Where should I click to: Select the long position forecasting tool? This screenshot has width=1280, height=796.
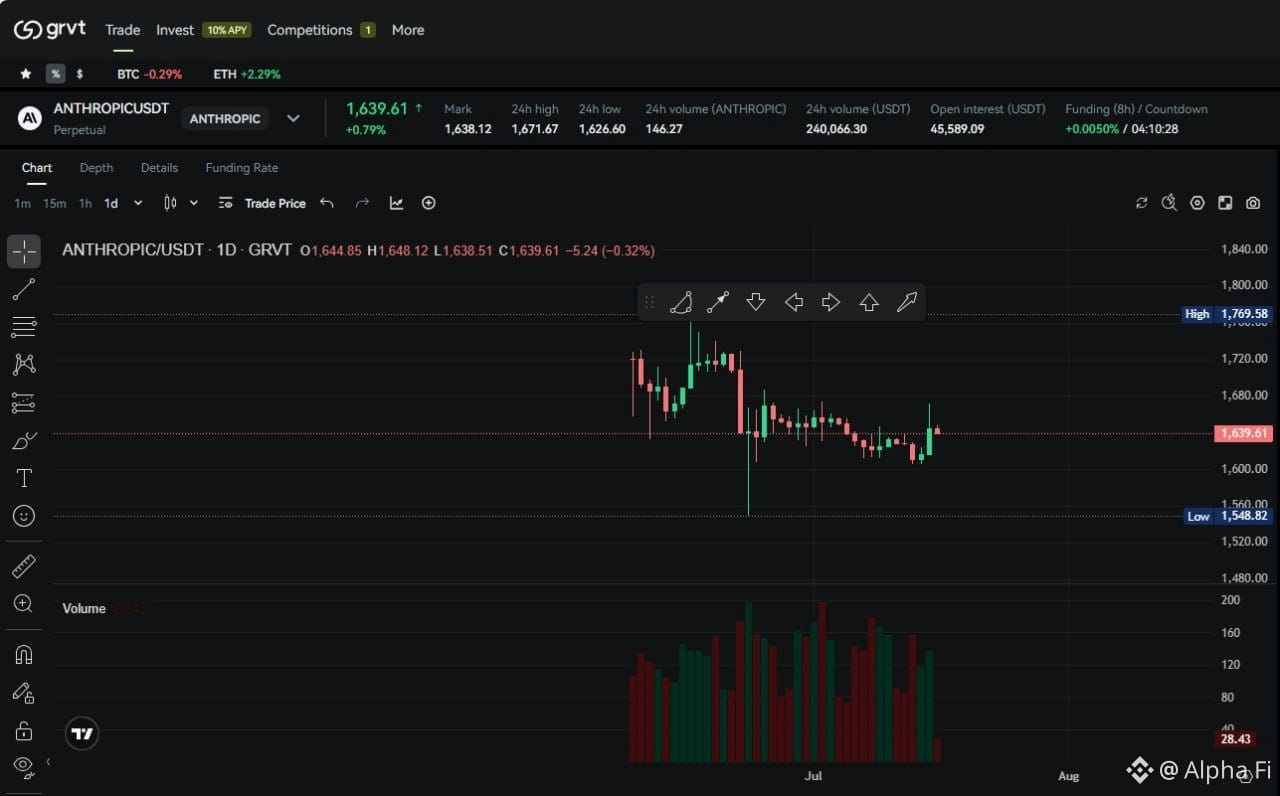[24, 402]
